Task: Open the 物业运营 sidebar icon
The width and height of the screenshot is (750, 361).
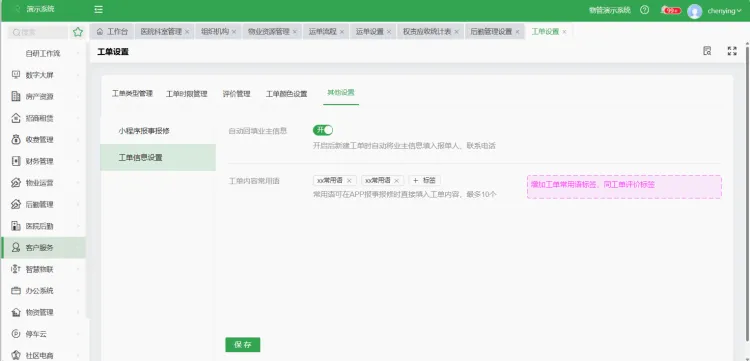Action: [16, 183]
